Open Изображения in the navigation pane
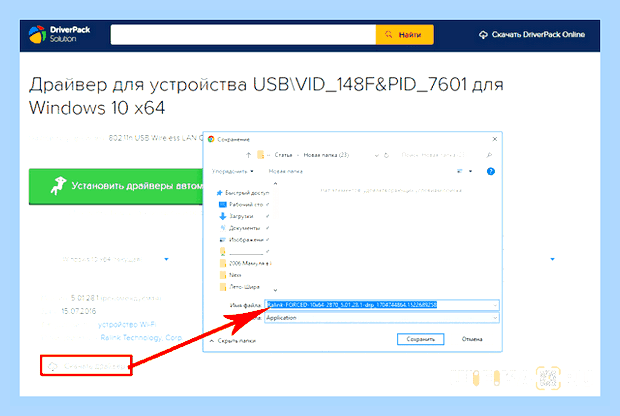This screenshot has height=416, width=620. 244,240
